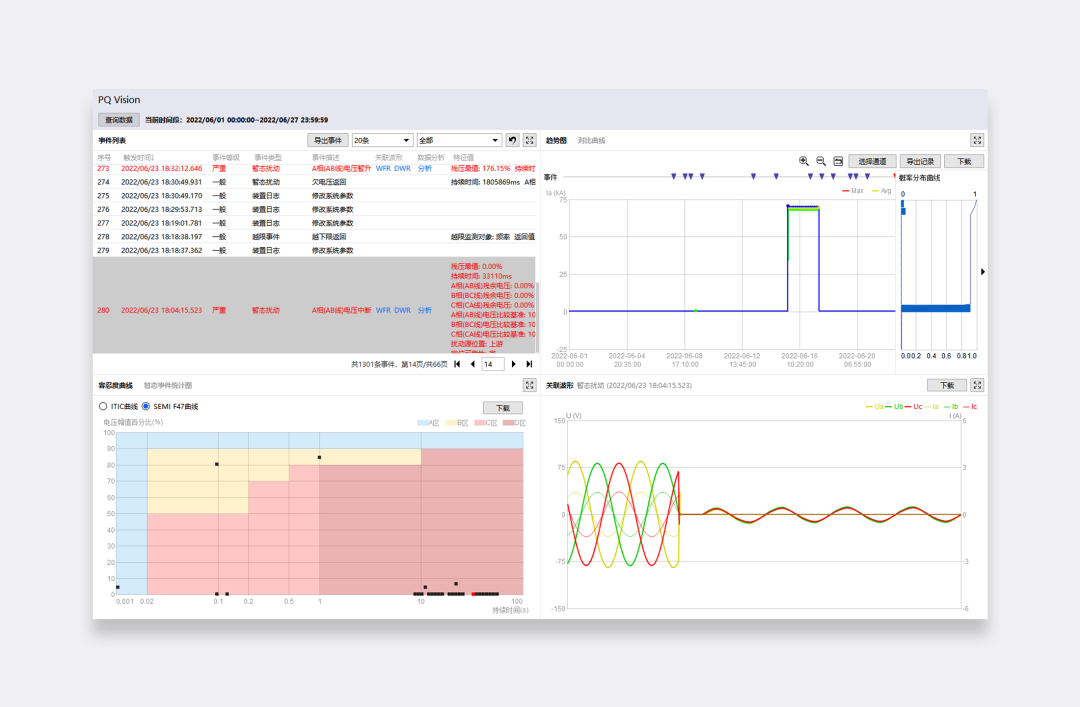Image resolution: width=1080 pixels, height=707 pixels.
Task: Switch to the 暂态事件统计图 tab
Action: click(167, 385)
